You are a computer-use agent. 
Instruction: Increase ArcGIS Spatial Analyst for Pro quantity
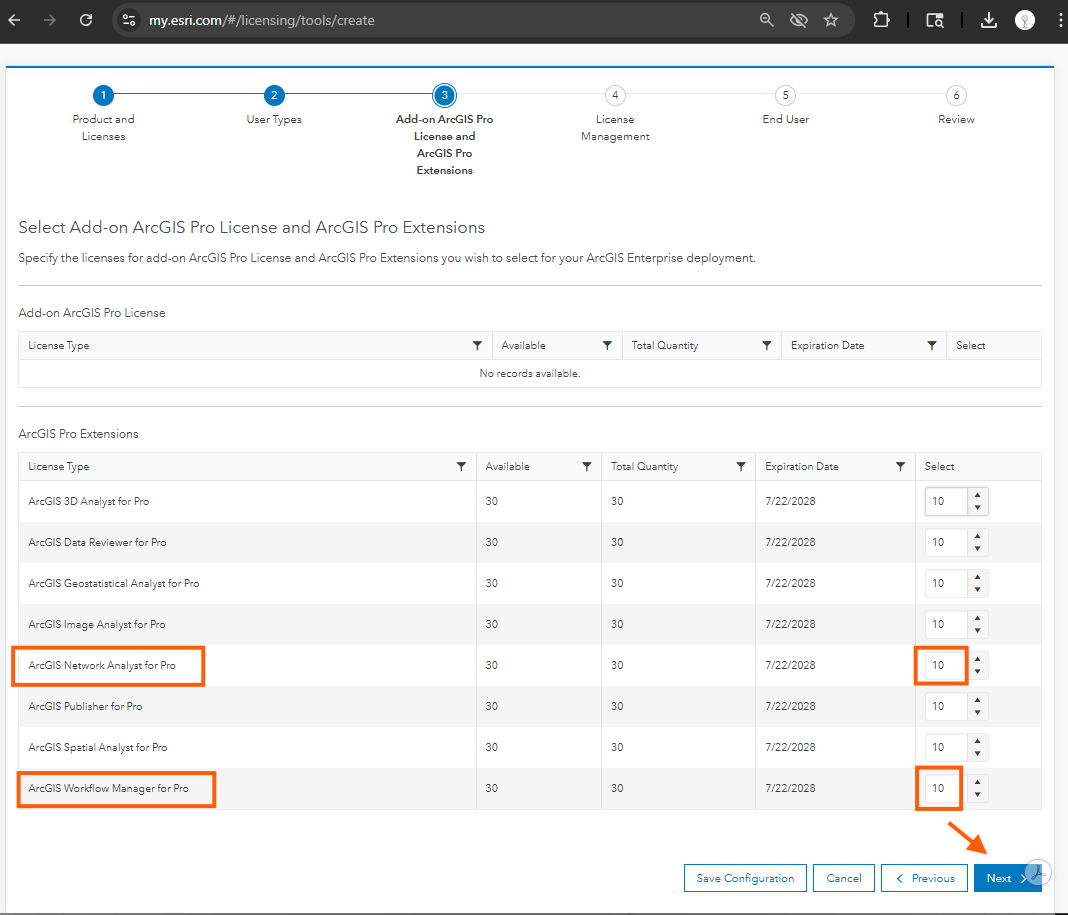point(977,740)
